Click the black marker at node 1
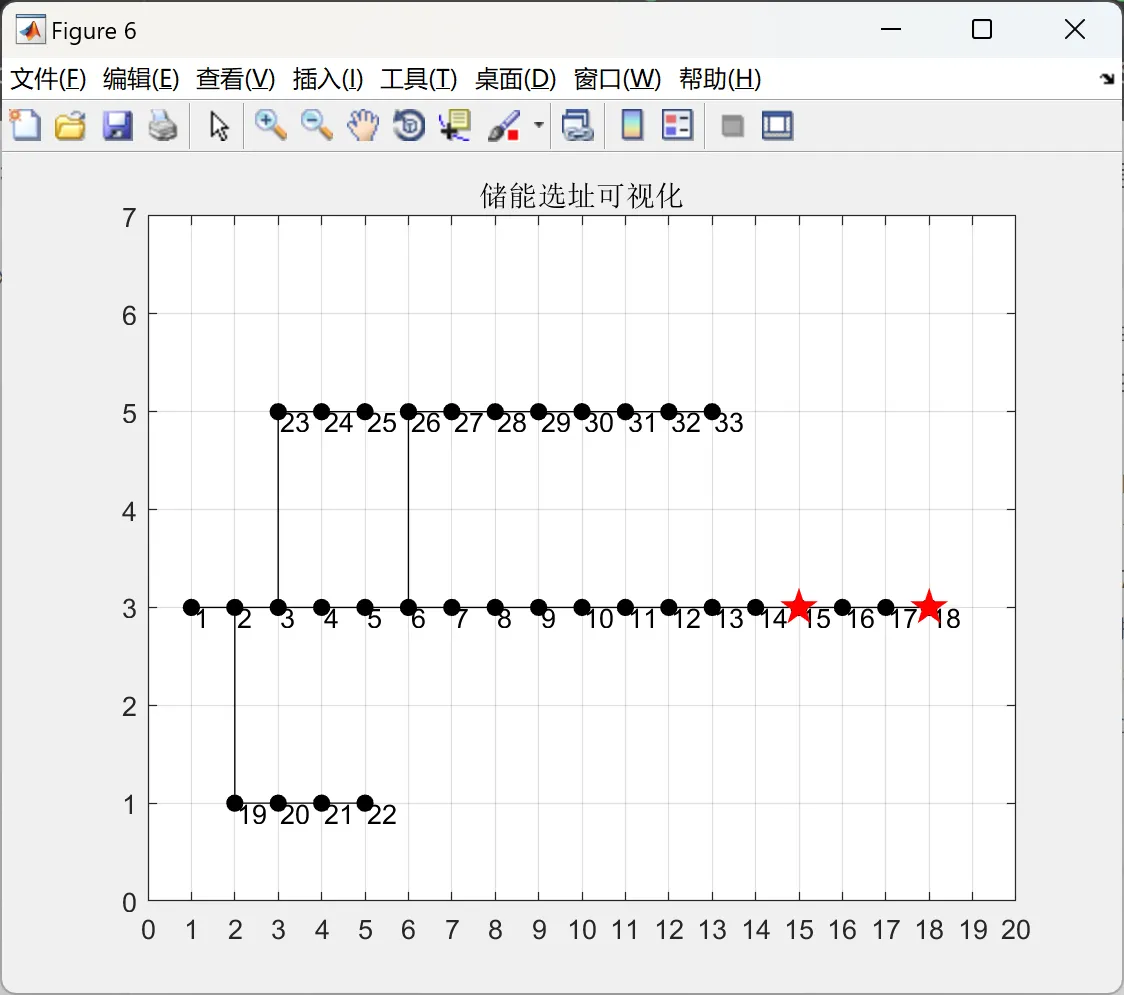 191,607
